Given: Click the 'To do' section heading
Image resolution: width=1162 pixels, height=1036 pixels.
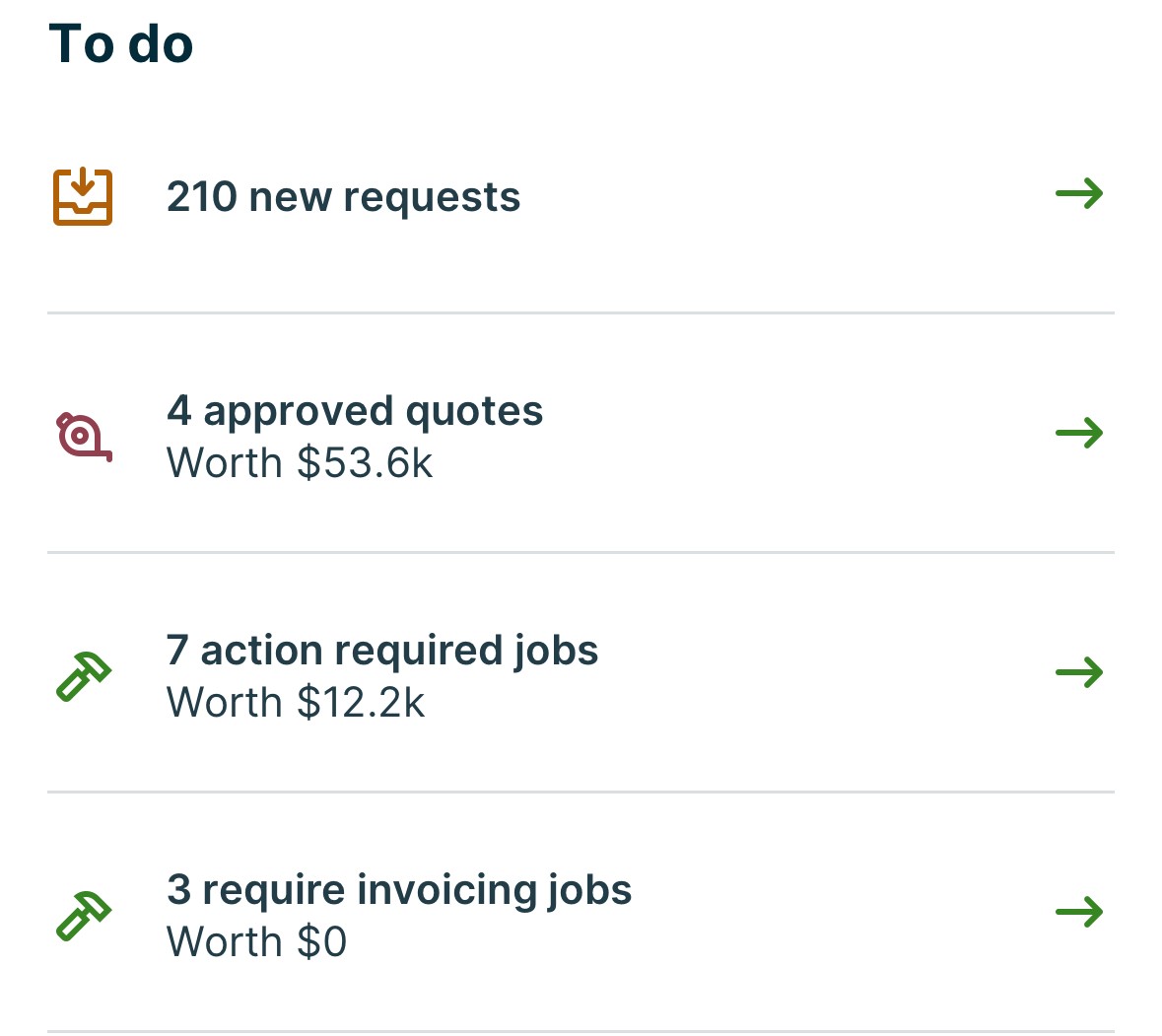Looking at the screenshot, I should (x=121, y=44).
